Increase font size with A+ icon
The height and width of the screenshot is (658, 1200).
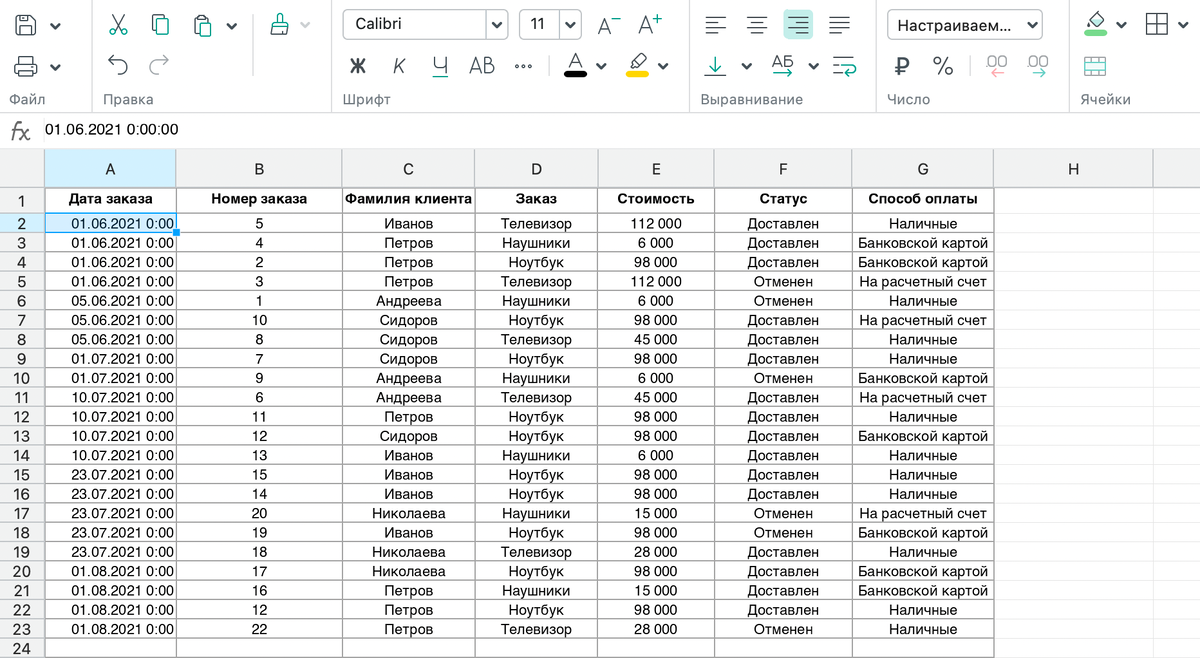[x=650, y=24]
